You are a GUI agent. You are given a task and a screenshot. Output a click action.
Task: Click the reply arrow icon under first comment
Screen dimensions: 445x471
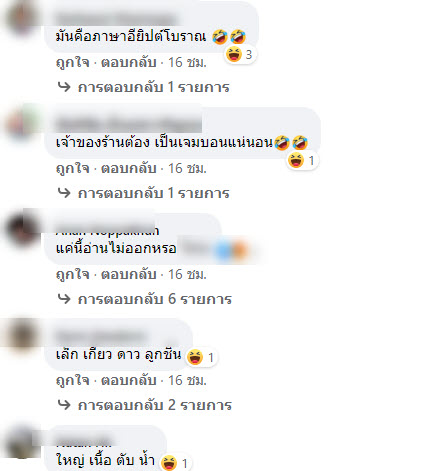[64, 87]
